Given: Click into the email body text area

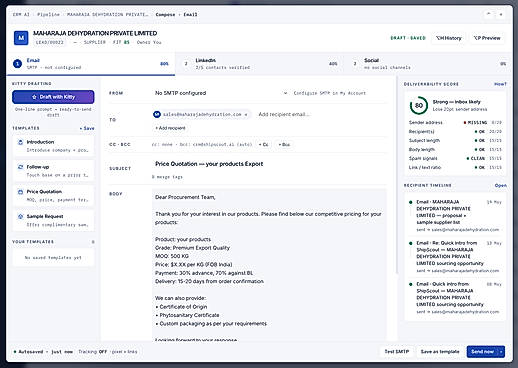Looking at the screenshot, I should (x=269, y=265).
